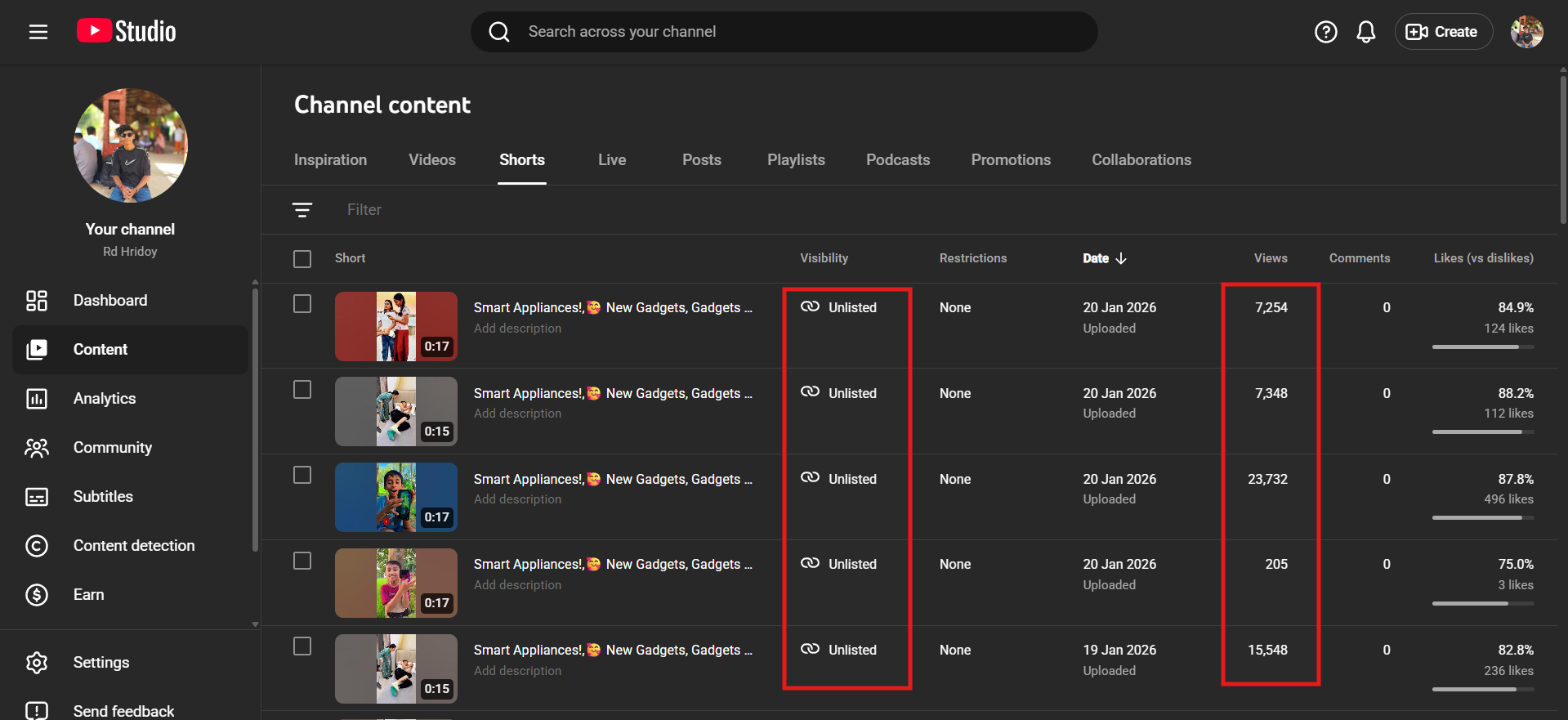Open Settings in the sidebar

(x=101, y=663)
